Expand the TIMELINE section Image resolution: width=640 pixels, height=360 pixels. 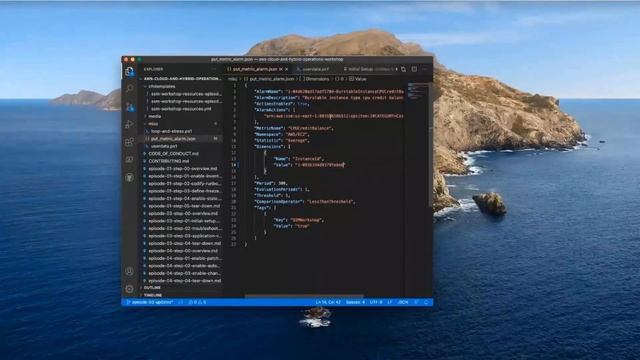(153, 295)
